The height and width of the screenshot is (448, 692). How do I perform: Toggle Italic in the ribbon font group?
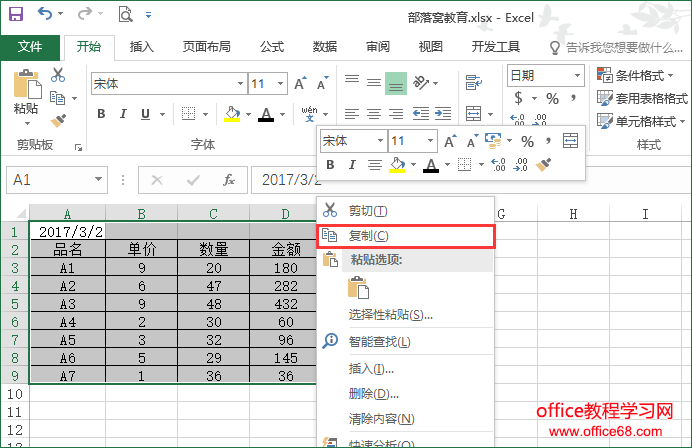click(x=127, y=114)
